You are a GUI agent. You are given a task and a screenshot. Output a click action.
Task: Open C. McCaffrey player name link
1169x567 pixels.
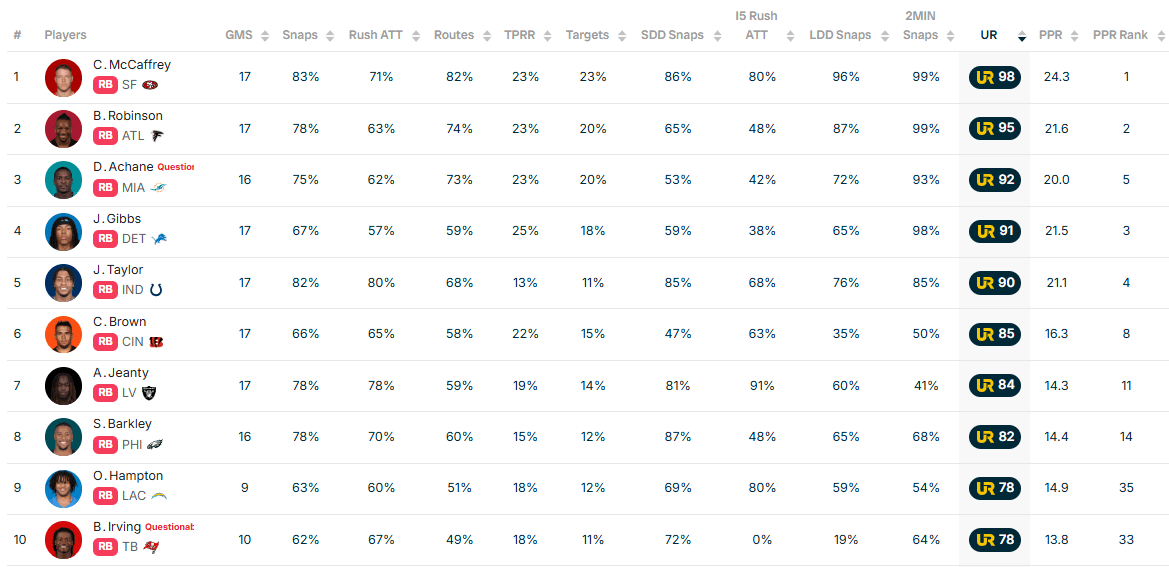click(x=132, y=65)
